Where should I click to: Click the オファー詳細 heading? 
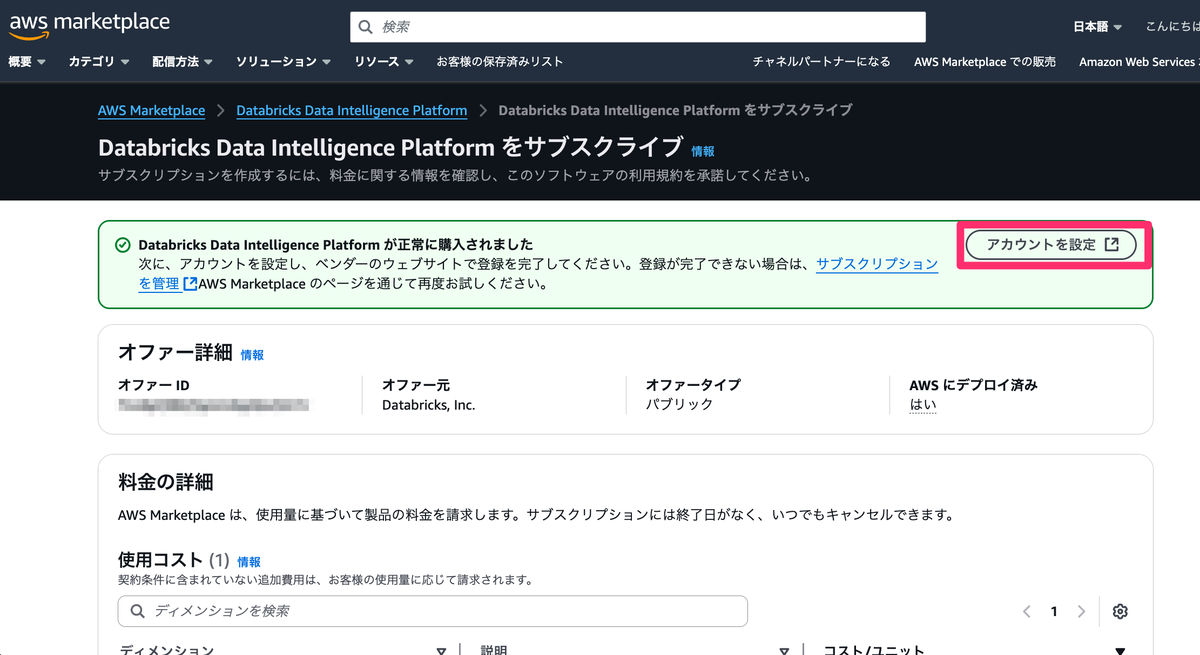click(175, 352)
